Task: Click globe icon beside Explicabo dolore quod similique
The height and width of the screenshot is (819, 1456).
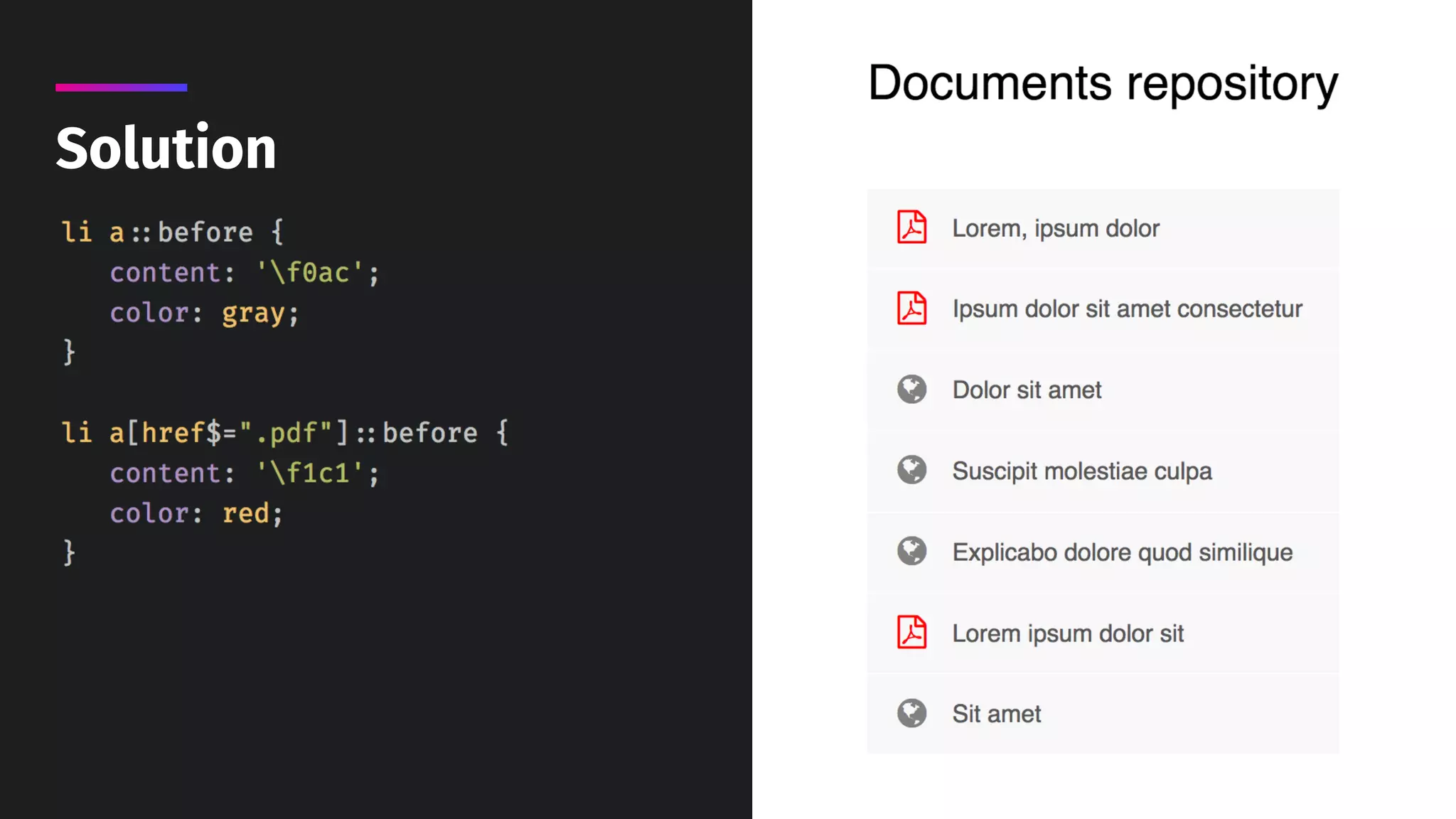Action: click(911, 551)
